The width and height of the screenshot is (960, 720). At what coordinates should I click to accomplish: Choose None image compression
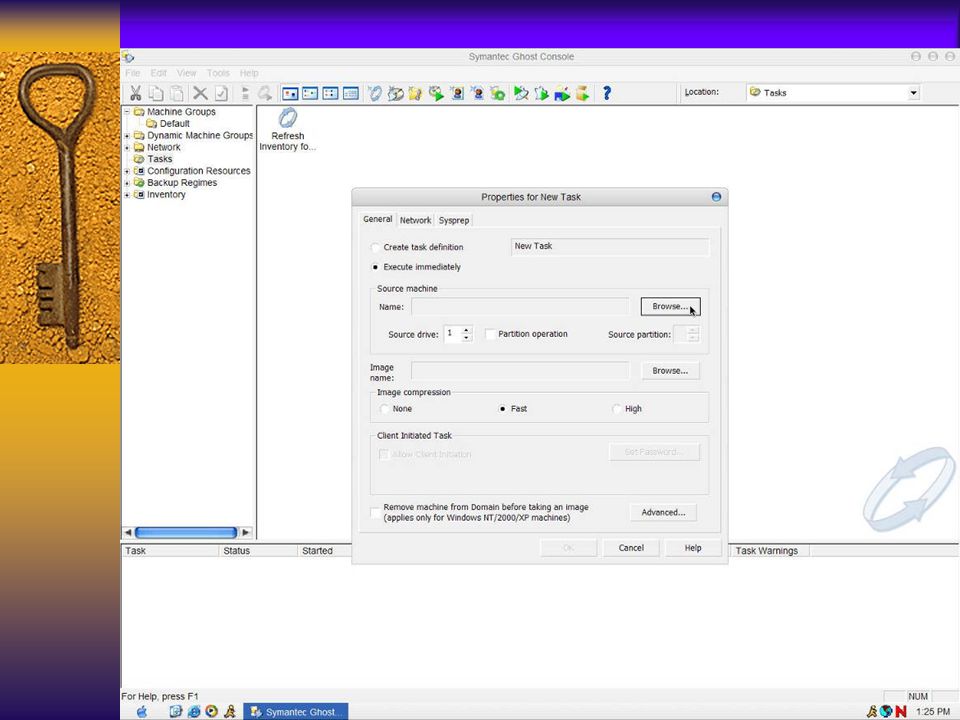coord(384,408)
